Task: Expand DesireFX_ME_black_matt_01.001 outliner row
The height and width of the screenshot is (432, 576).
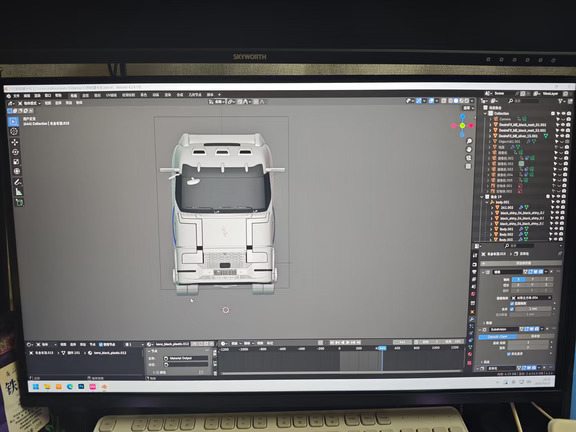Action: coord(490,125)
